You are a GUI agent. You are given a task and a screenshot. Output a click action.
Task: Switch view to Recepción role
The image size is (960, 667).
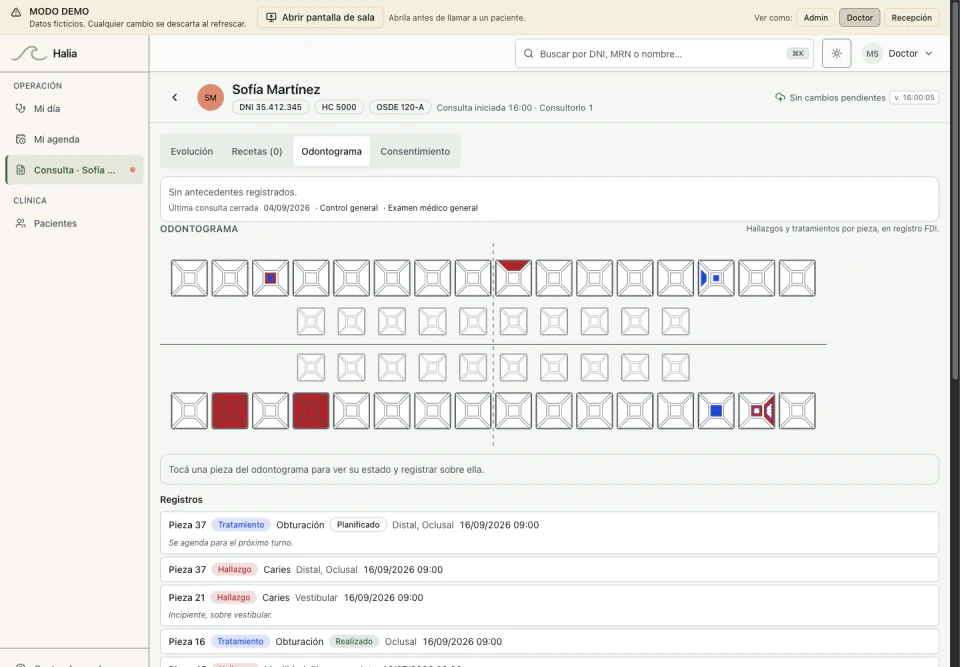click(912, 18)
